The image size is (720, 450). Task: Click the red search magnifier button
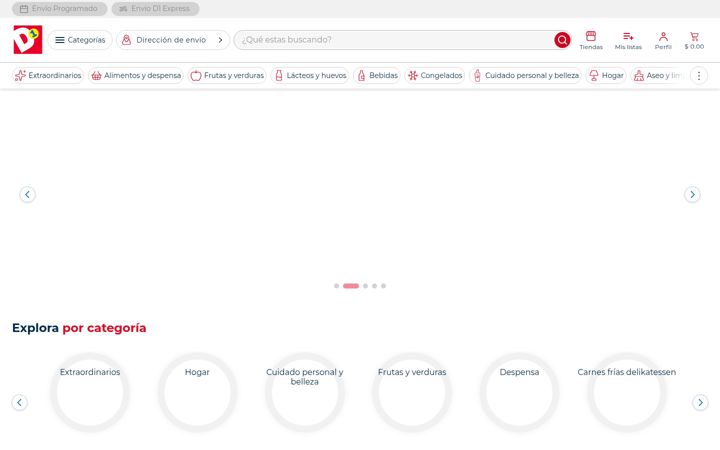coord(562,40)
